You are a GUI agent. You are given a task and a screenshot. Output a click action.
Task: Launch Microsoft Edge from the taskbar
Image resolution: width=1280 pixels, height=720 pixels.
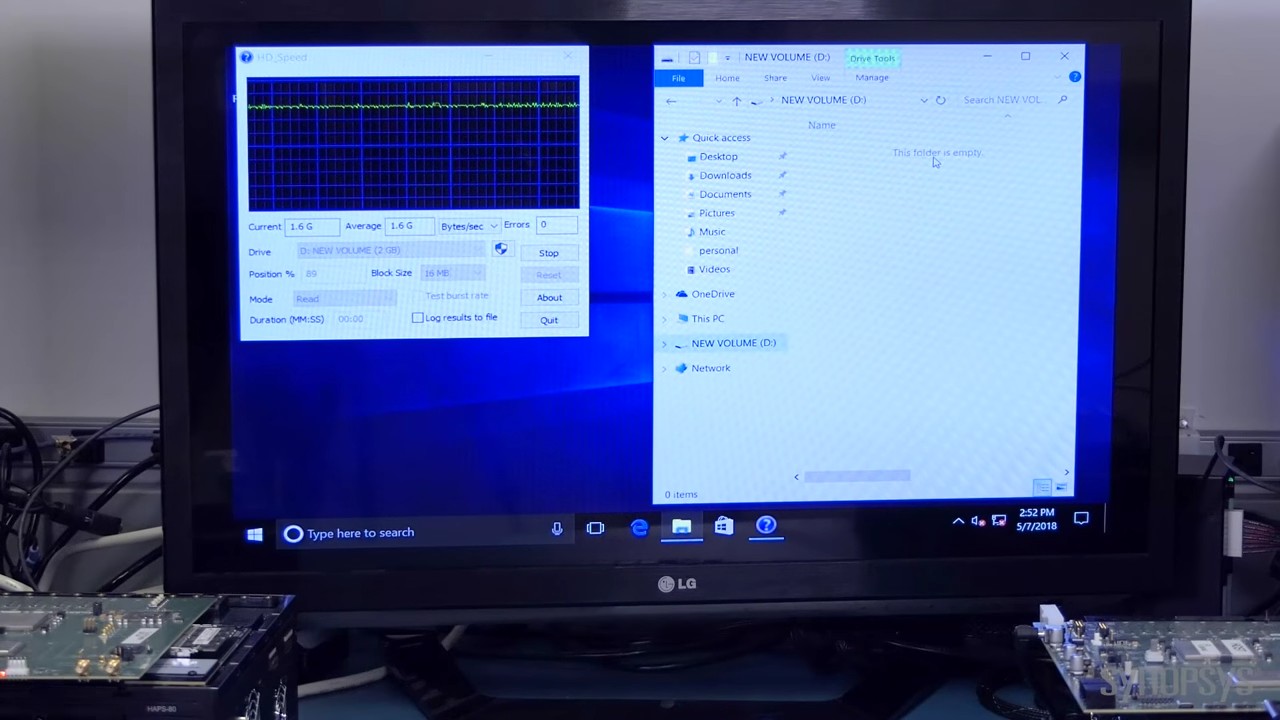click(x=639, y=527)
